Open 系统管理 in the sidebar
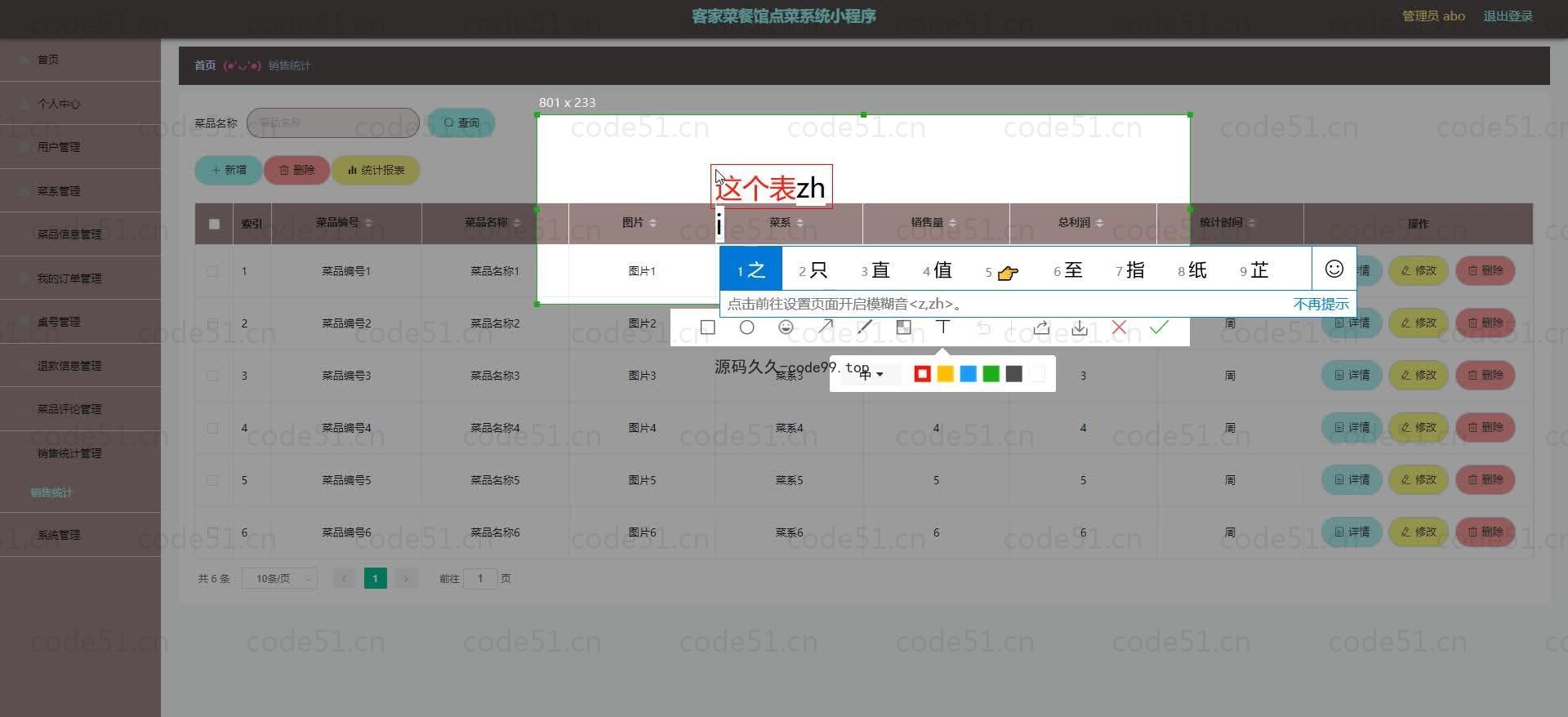The image size is (1568, 717). pyautogui.click(x=80, y=535)
